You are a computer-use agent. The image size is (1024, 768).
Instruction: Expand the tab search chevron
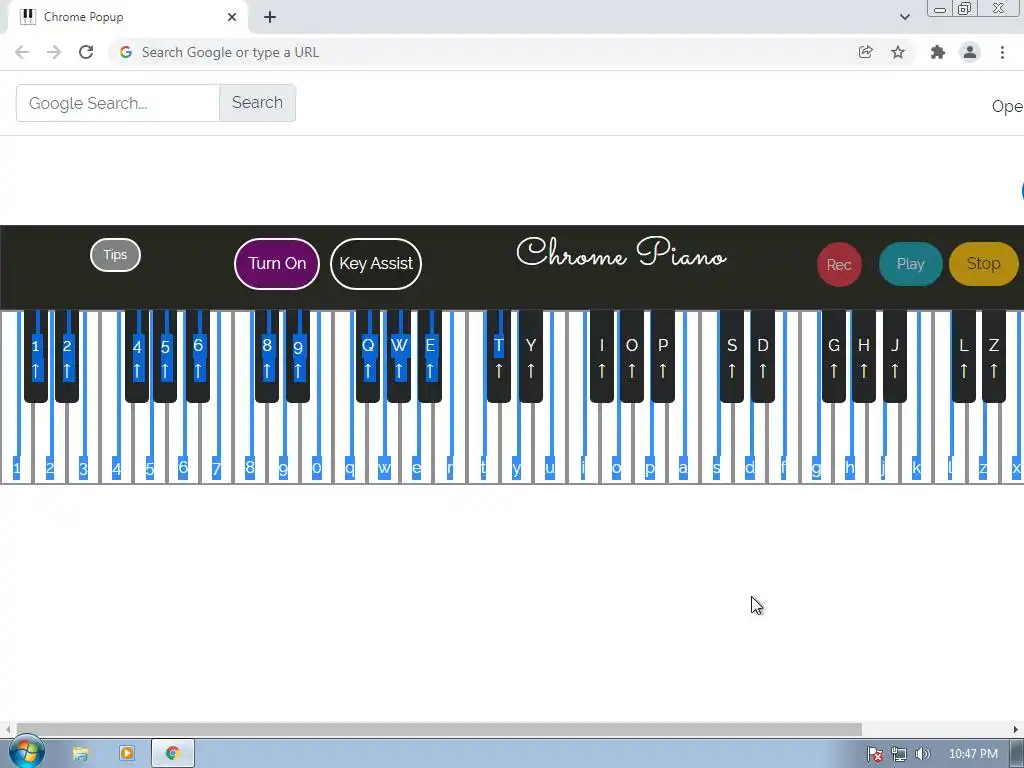click(x=904, y=17)
